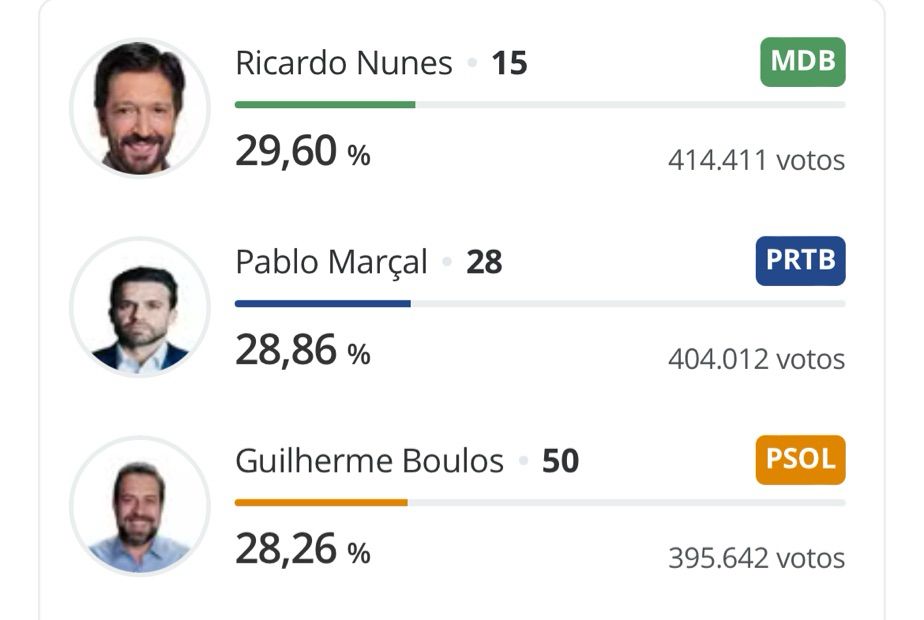Click the 28,86 % percentage value

click(x=303, y=351)
